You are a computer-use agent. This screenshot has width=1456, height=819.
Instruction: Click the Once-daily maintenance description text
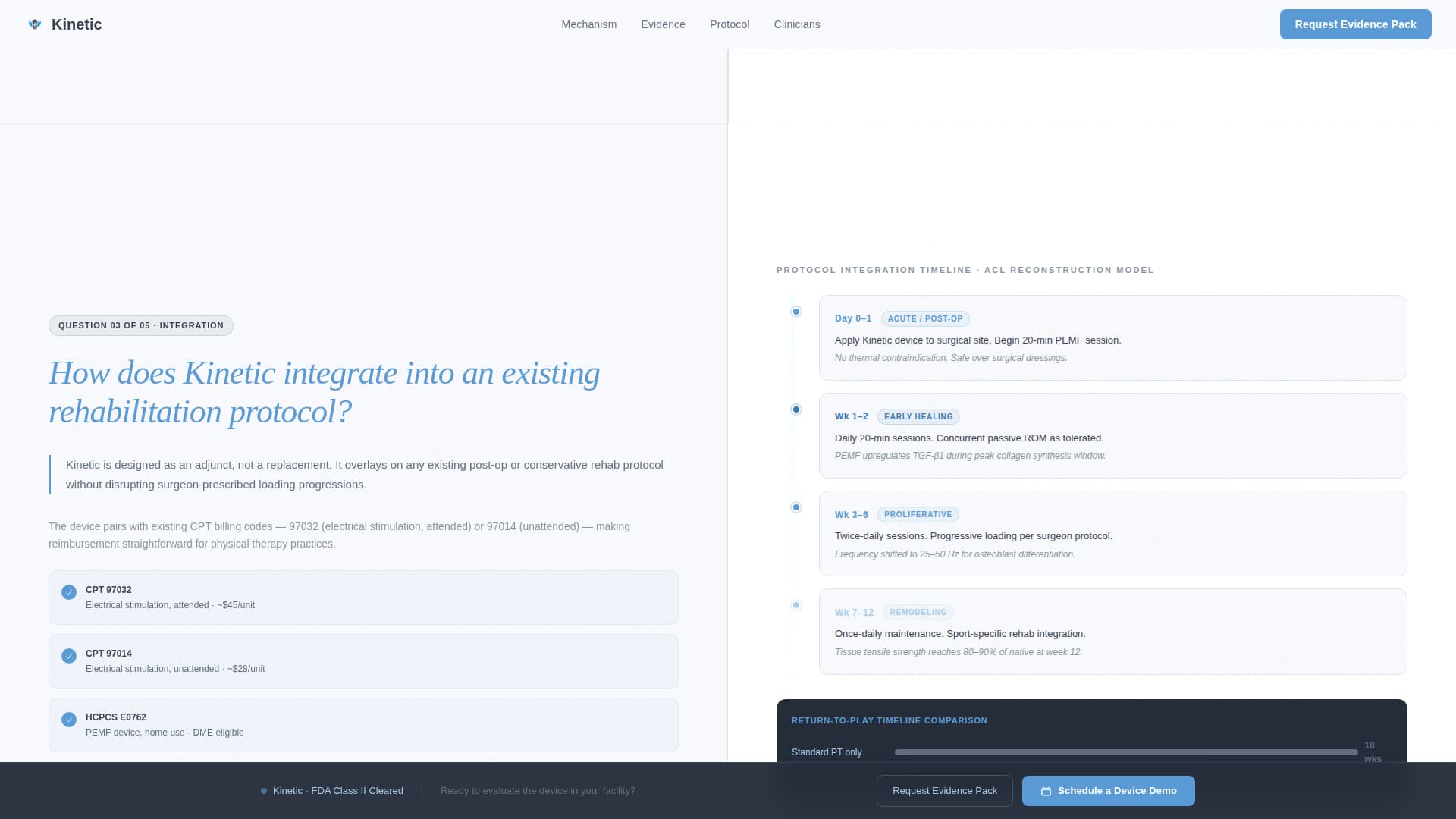960,634
